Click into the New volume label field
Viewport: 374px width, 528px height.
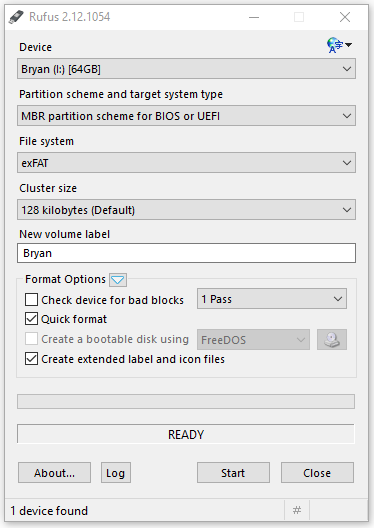tap(186, 253)
